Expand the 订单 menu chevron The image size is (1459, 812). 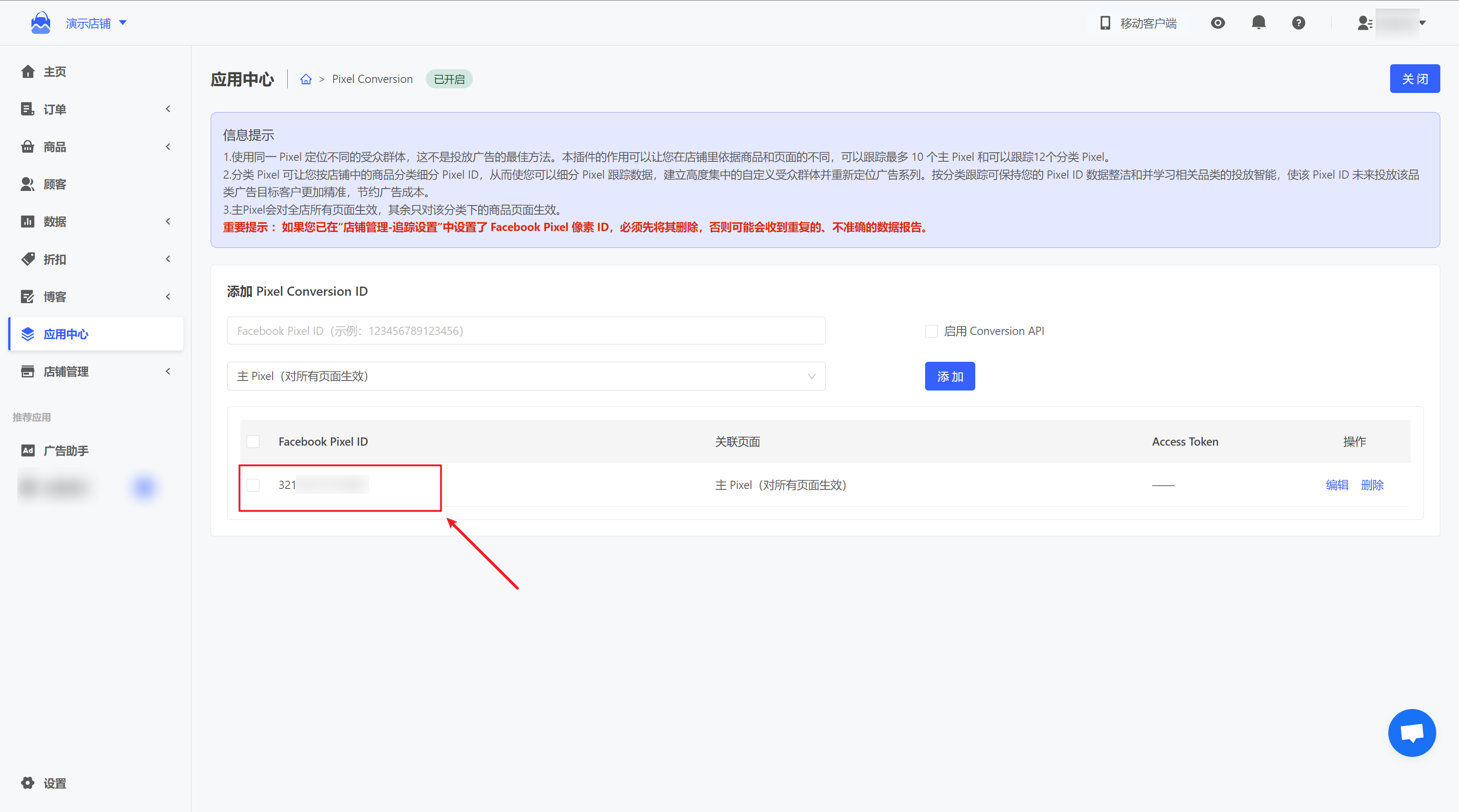tap(168, 108)
